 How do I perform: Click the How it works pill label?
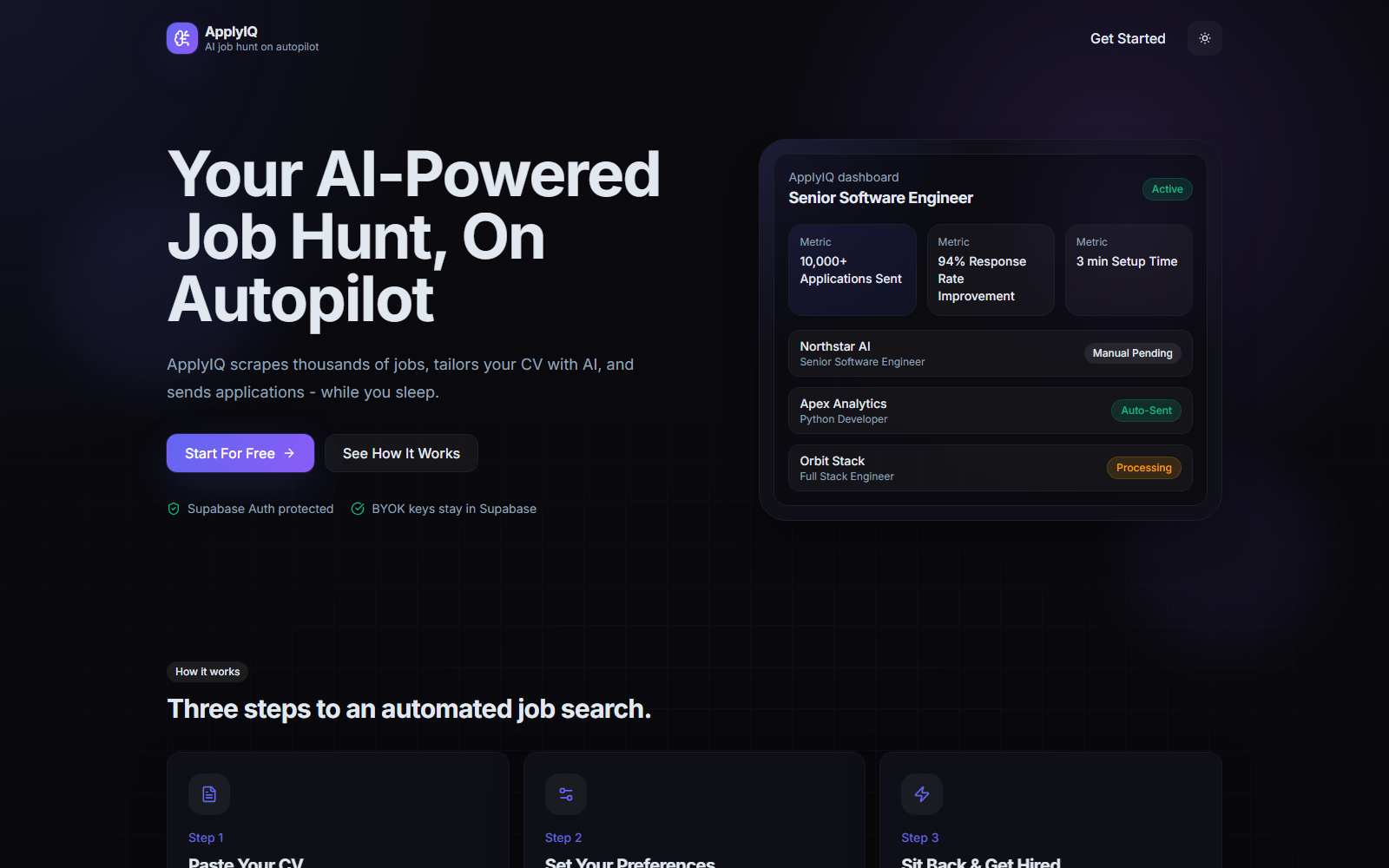tap(207, 672)
